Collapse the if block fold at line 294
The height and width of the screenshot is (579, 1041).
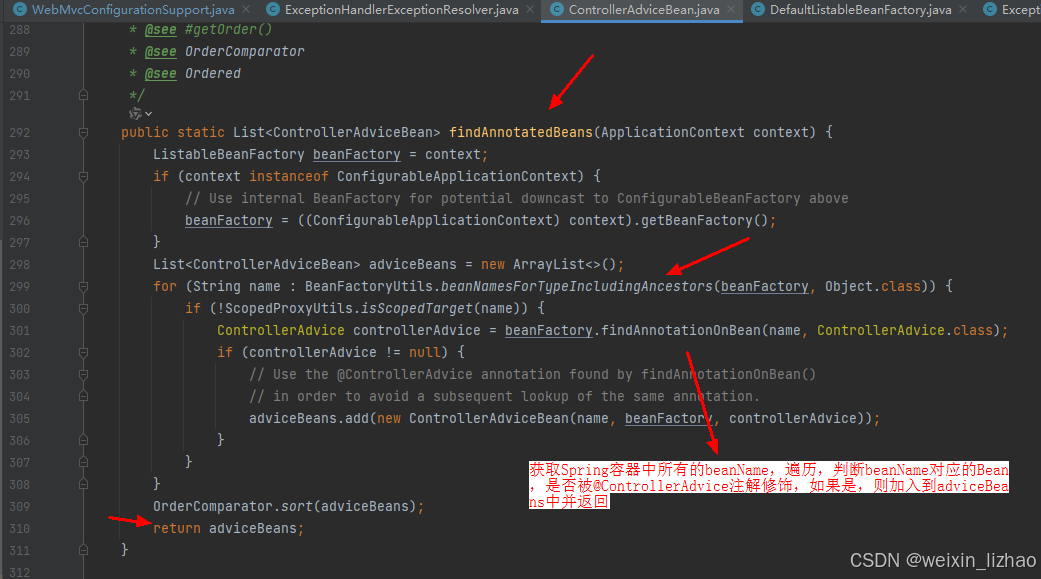coord(83,177)
